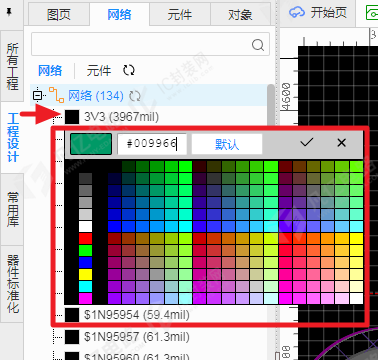Select the $1N95960 net row
Image resolution: width=378 pixels, height=360 pixels.
tap(137, 356)
